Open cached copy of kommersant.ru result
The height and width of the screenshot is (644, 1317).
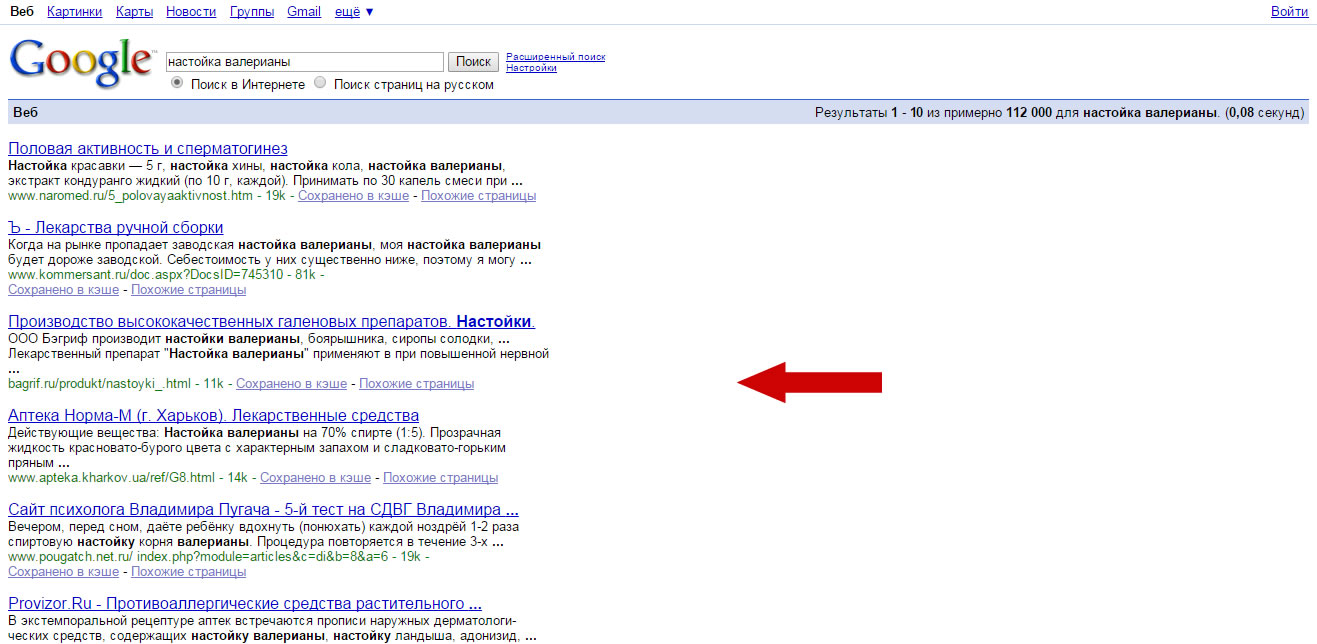pyautogui.click(x=63, y=290)
